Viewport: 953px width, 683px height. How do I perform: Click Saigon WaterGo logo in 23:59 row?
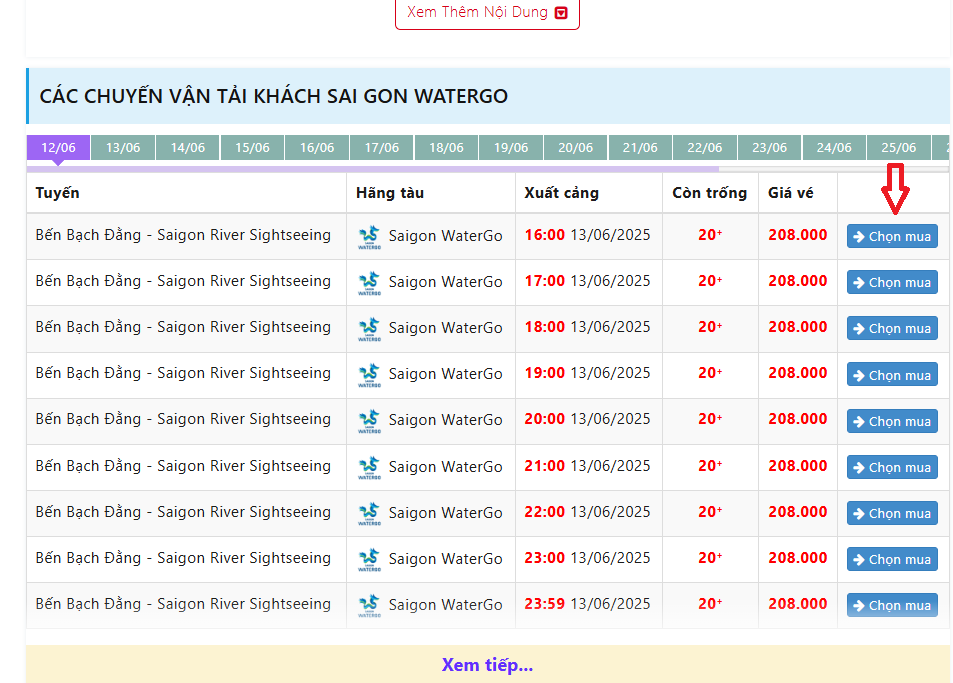369,606
